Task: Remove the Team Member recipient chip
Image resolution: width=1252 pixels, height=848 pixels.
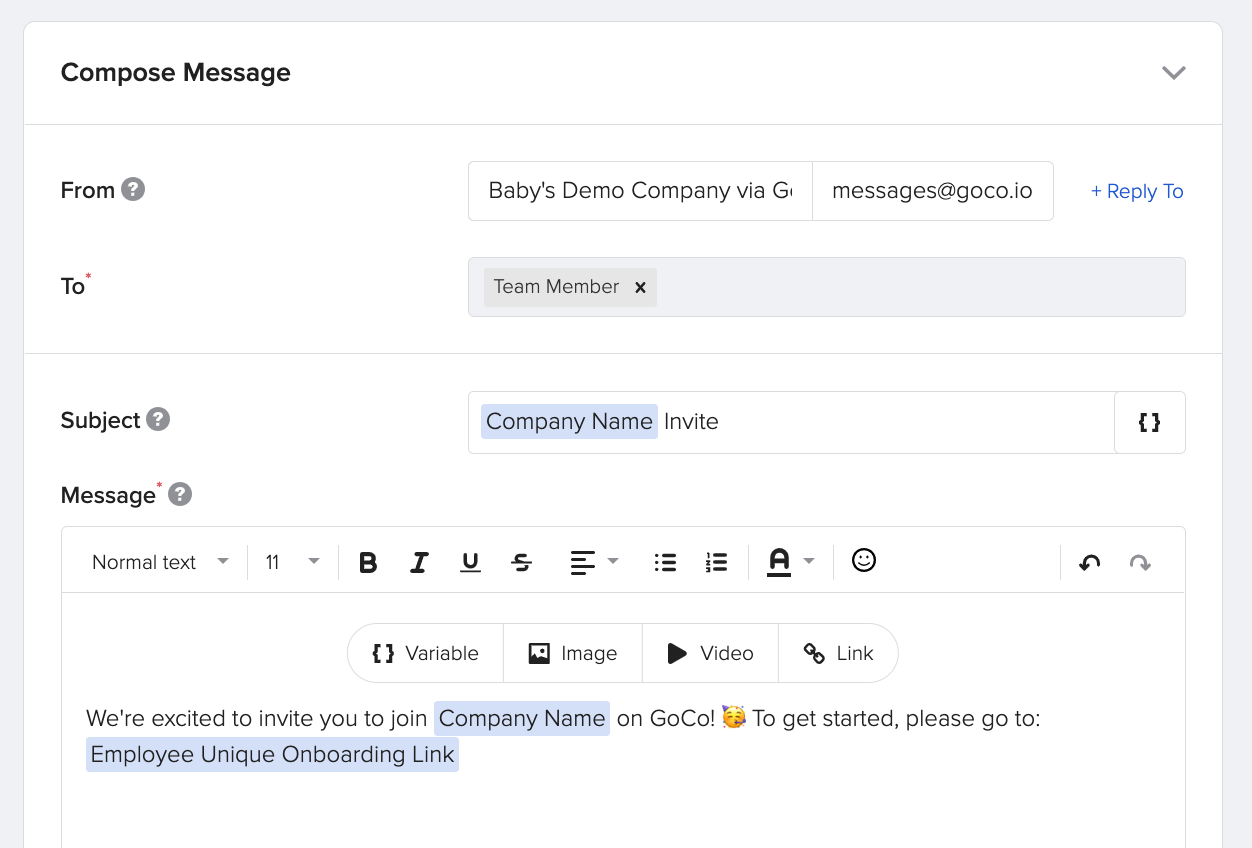Action: [641, 287]
